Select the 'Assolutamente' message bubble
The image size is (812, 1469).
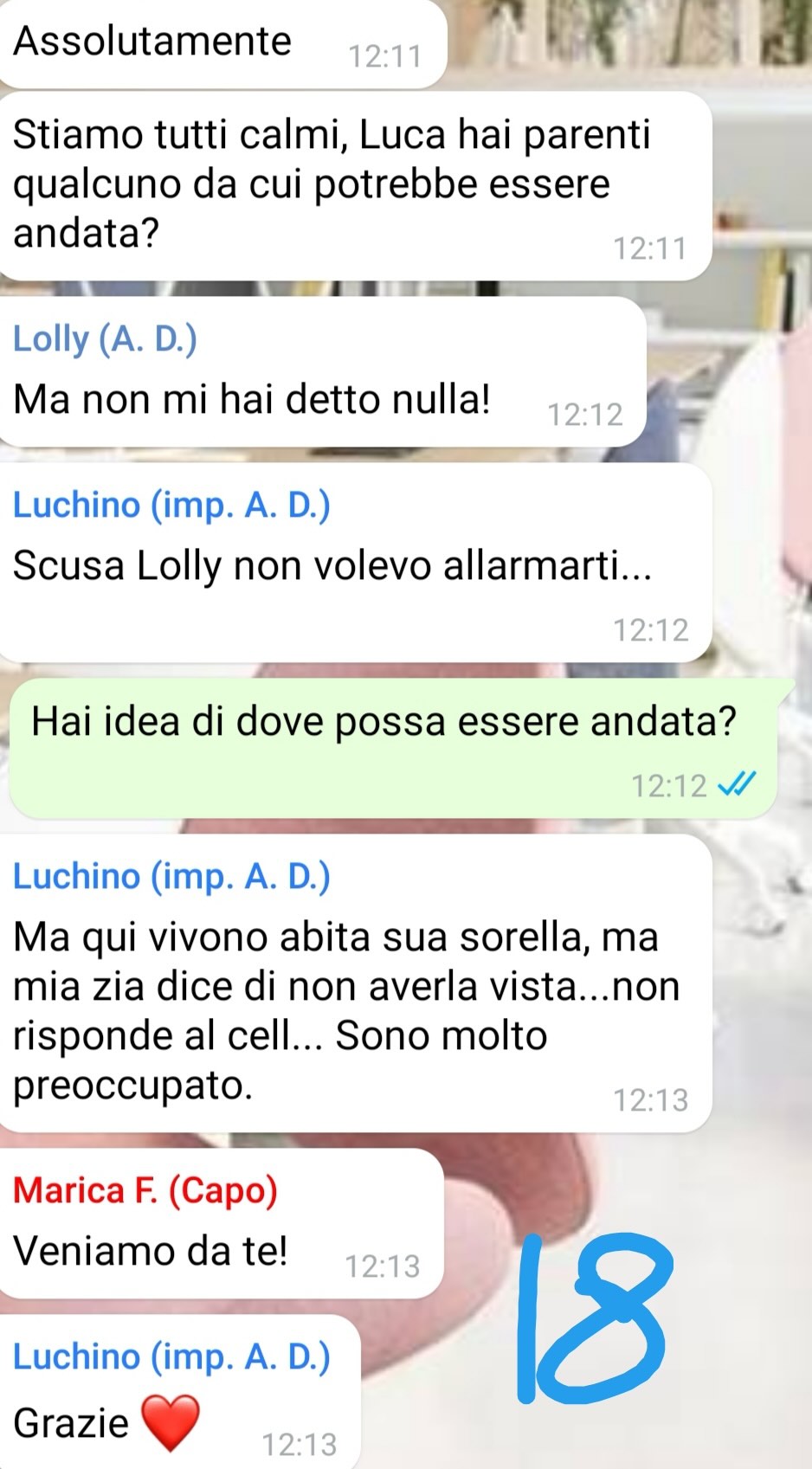pos(222,43)
